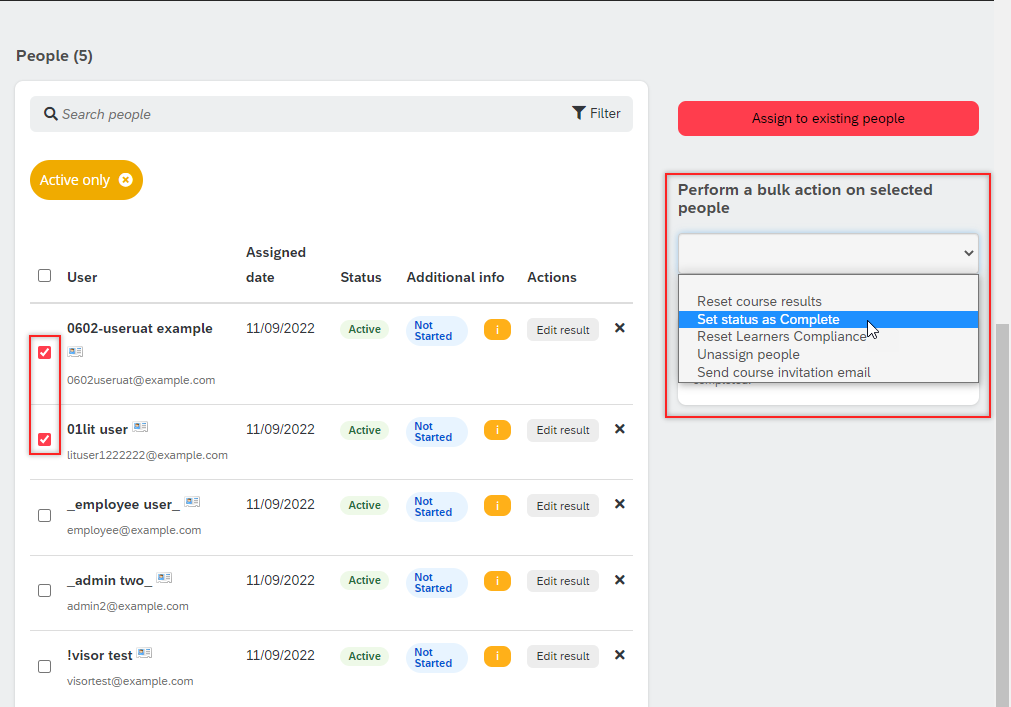Collapse the bulk action dropdown arrow
This screenshot has height=707, width=1011.
[968, 253]
